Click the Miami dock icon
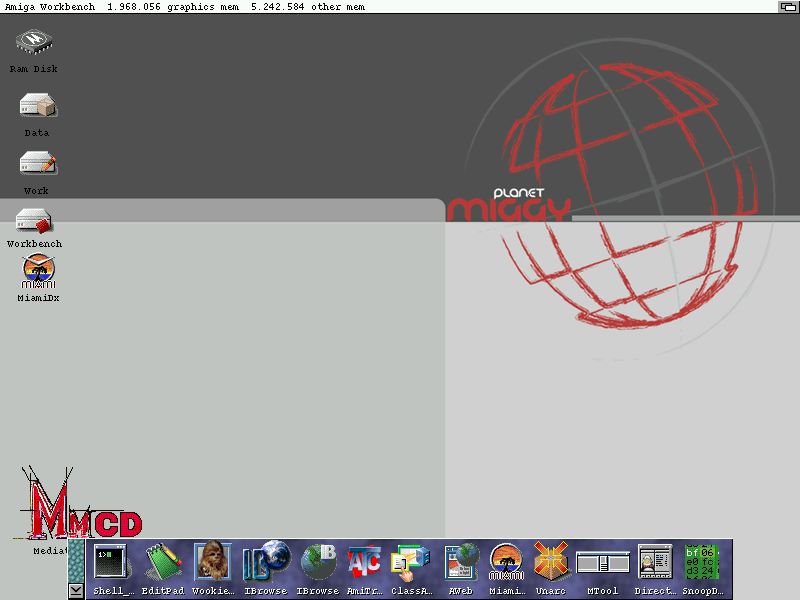 506,562
